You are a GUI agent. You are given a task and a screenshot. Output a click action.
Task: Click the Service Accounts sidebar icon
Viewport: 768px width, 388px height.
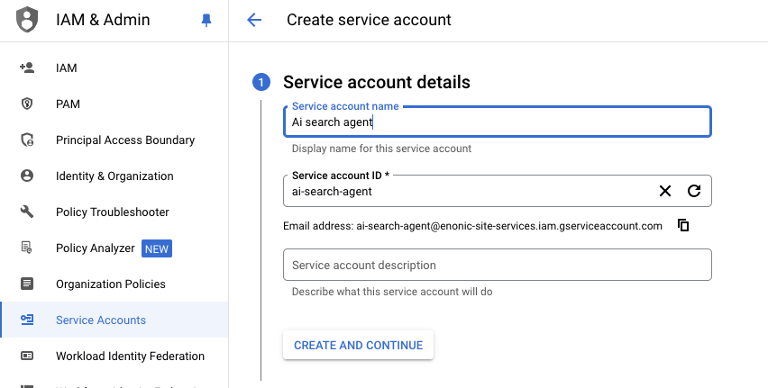[x=27, y=320]
